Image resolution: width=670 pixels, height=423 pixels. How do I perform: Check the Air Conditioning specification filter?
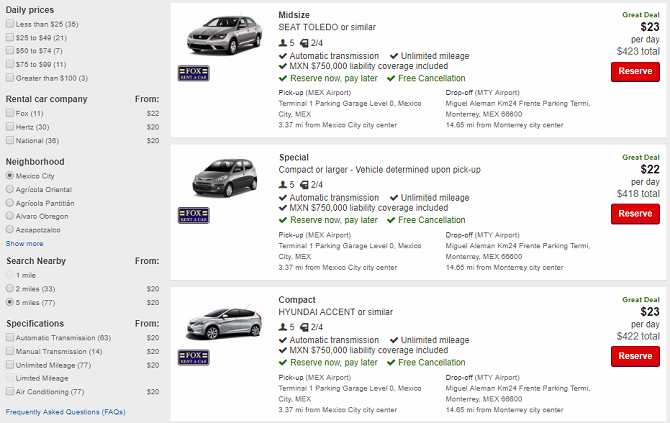click(x=10, y=392)
